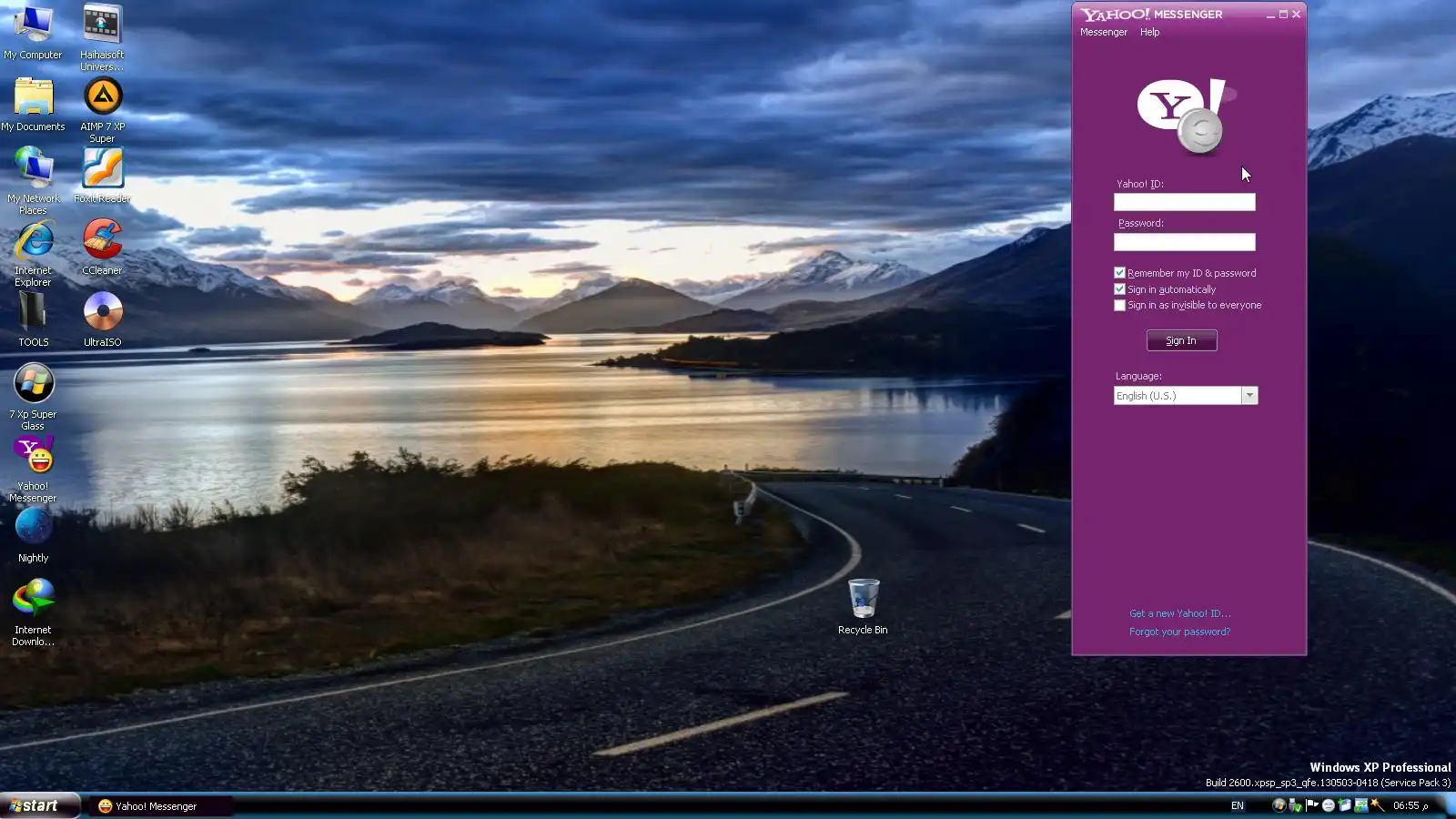Uncheck Sign in automatically
This screenshot has height=819, width=1456.
(1119, 289)
